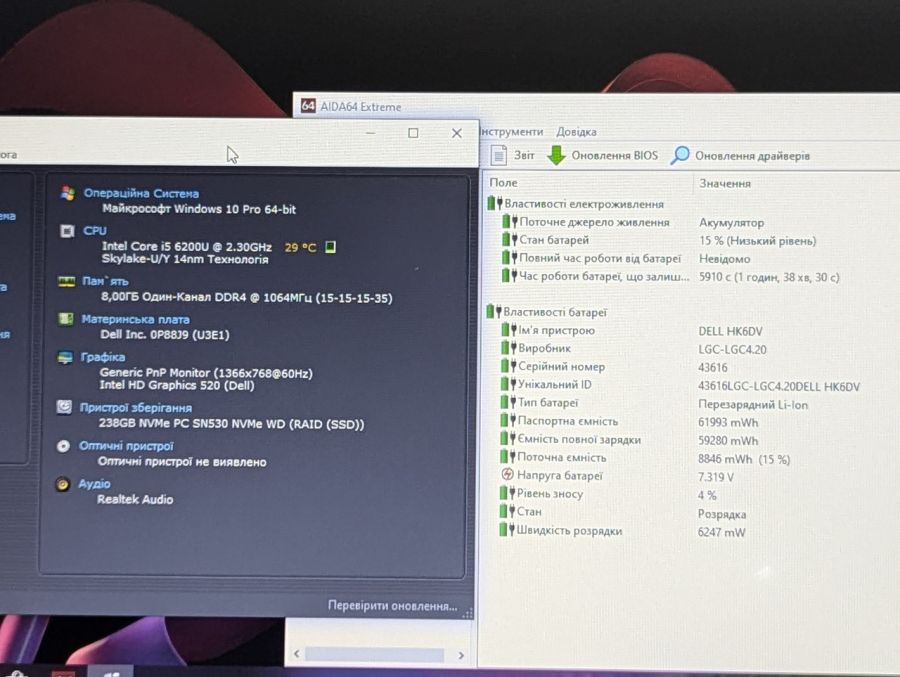
Task: Minimize the Speccy window
Action: coord(371,133)
